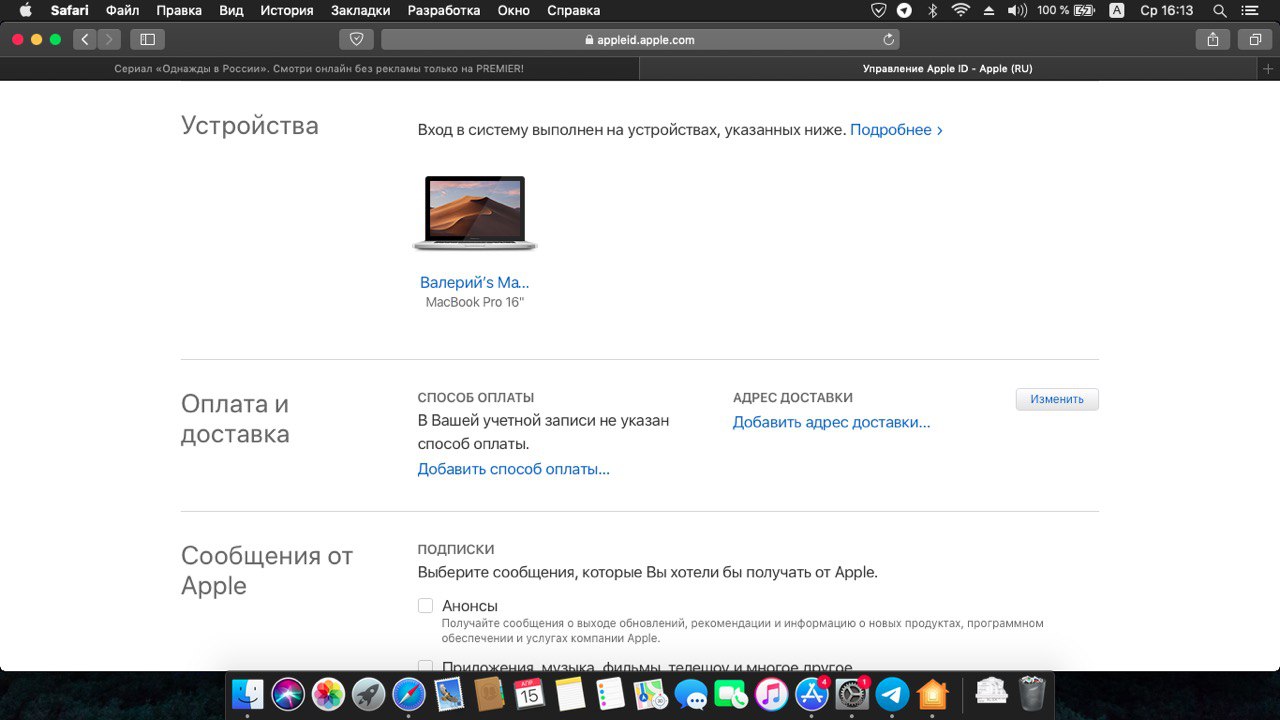Click Добавить способ оплаты link

coord(514,469)
